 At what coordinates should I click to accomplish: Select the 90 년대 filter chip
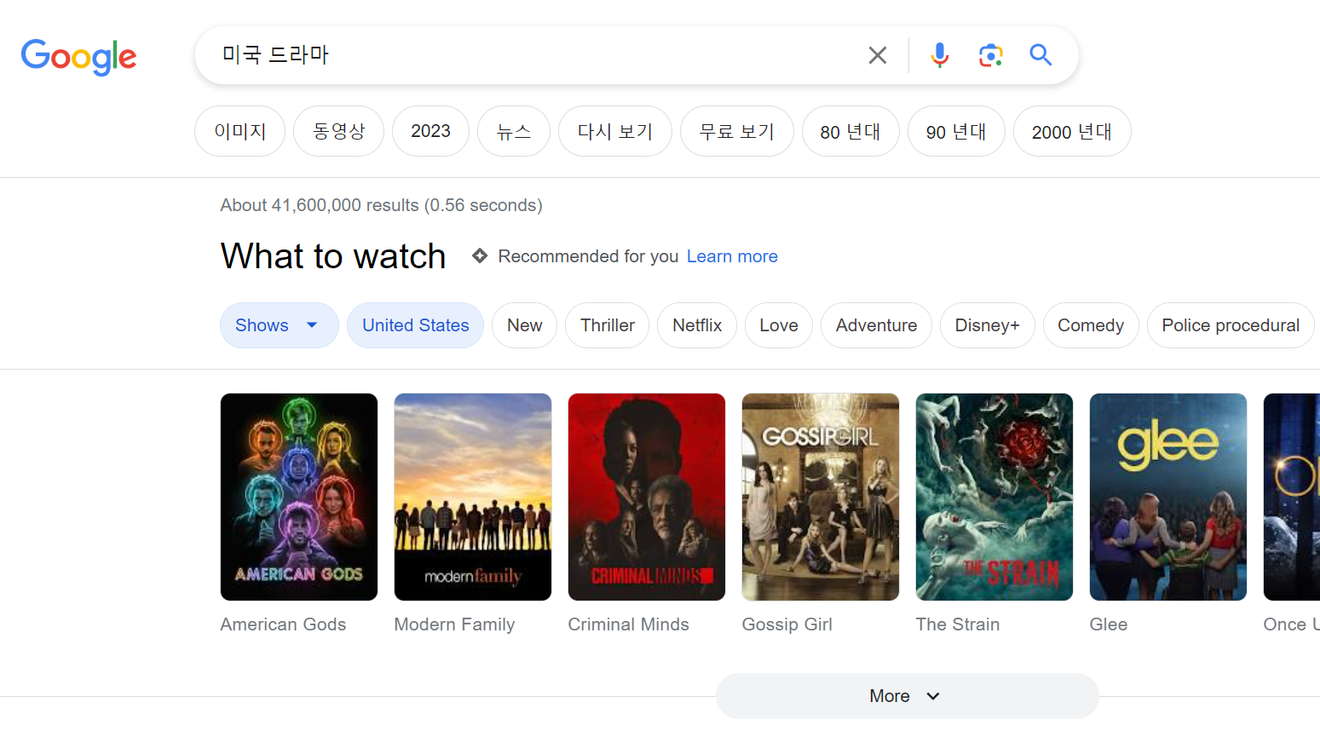pos(956,131)
